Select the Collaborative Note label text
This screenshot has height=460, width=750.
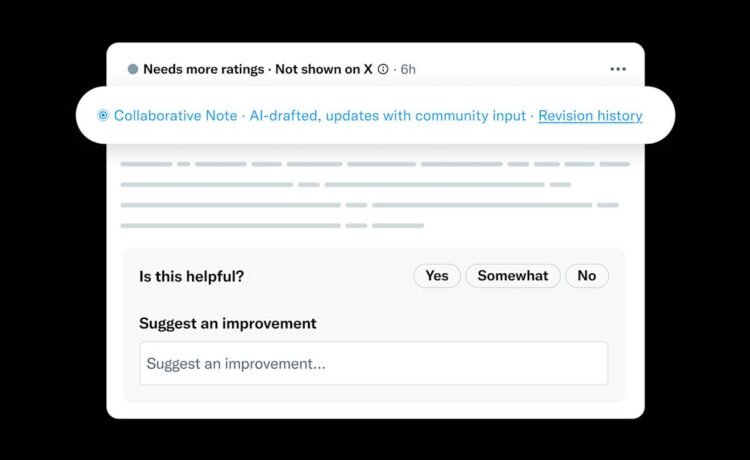coord(175,116)
